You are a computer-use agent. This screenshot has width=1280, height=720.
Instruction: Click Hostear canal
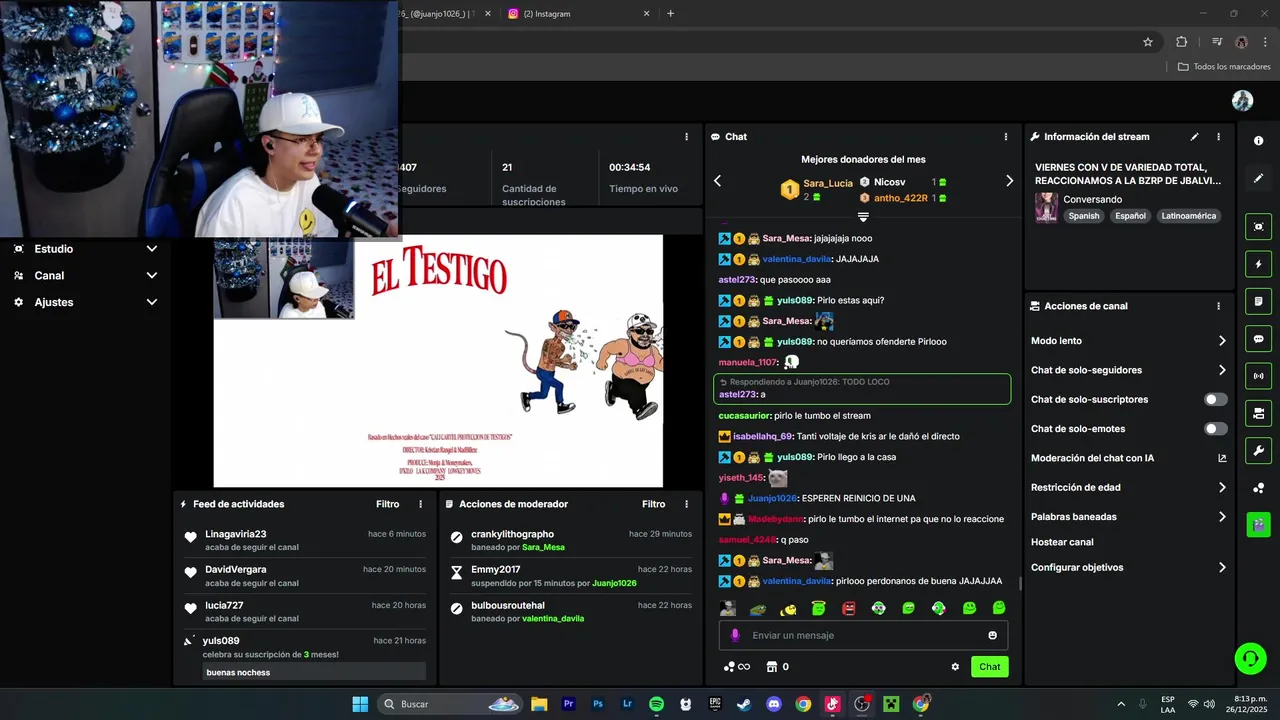(1062, 542)
